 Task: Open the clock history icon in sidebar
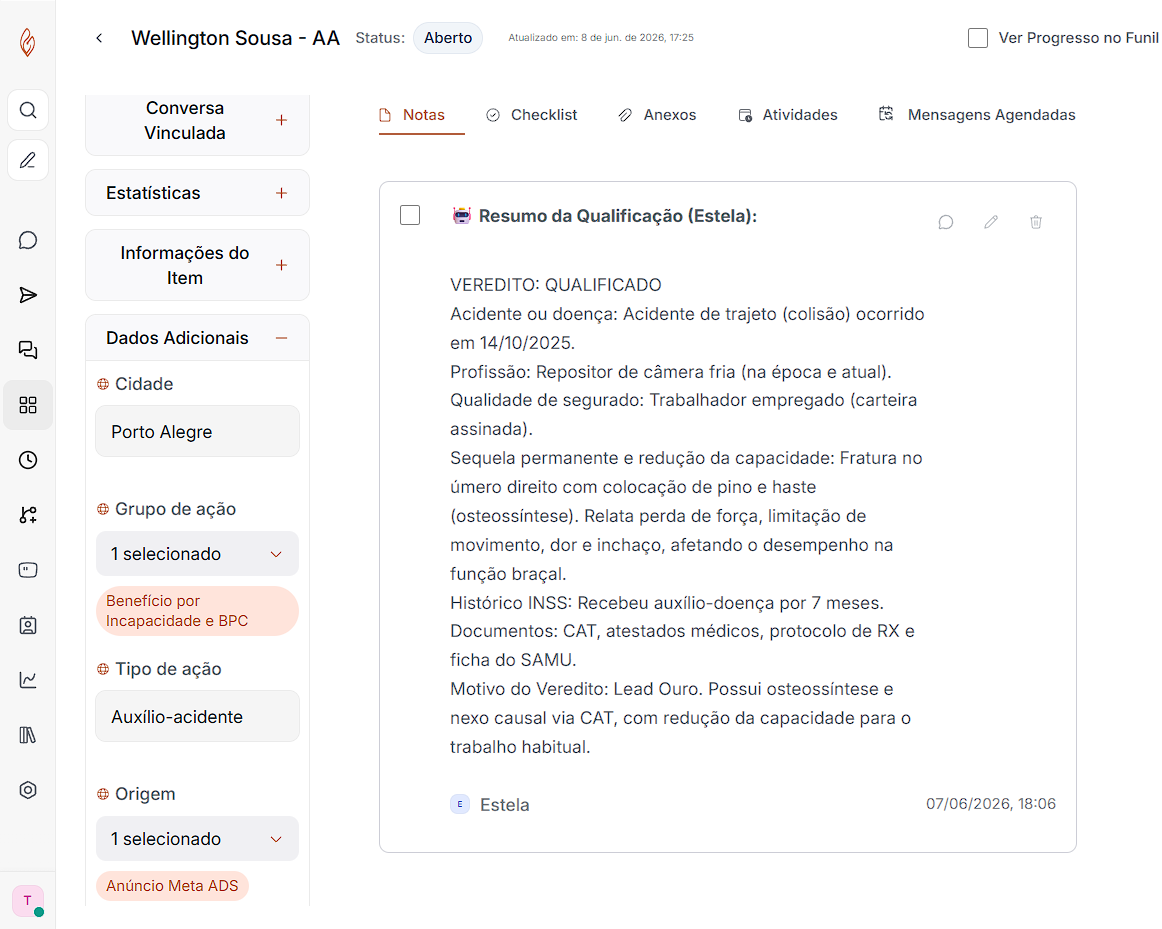[28, 460]
